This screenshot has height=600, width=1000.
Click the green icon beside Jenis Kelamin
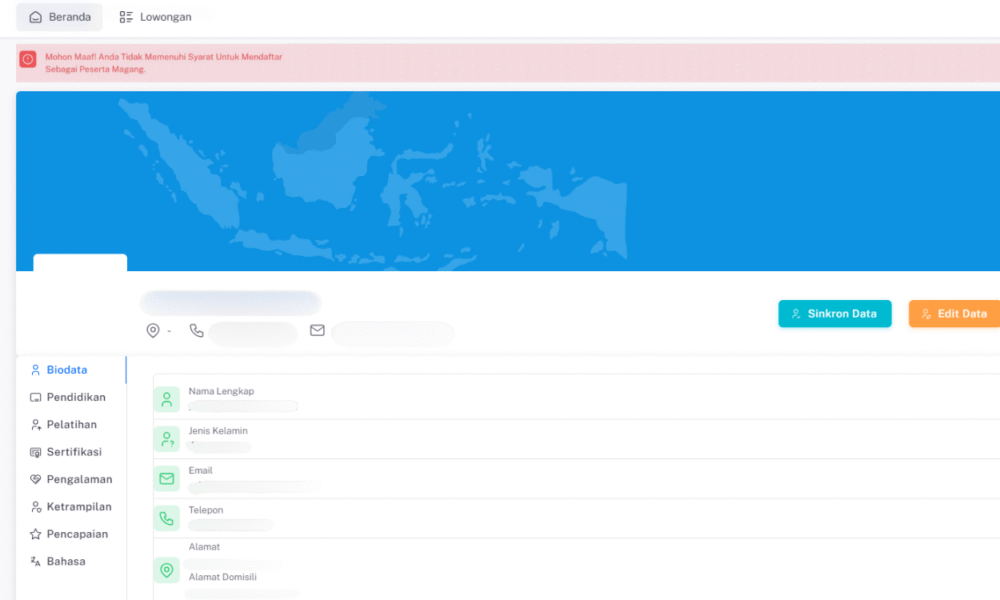click(x=166, y=439)
